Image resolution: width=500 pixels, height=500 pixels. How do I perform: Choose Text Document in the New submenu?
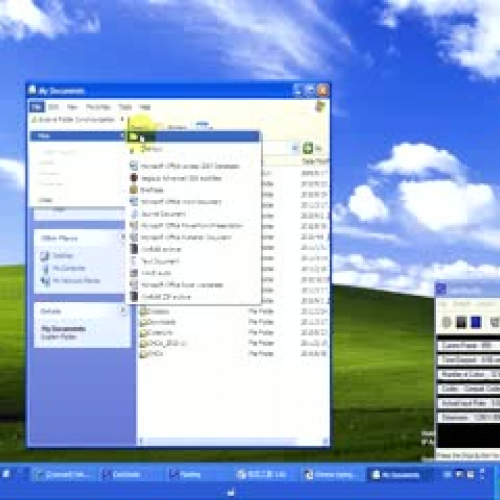(x=193, y=261)
